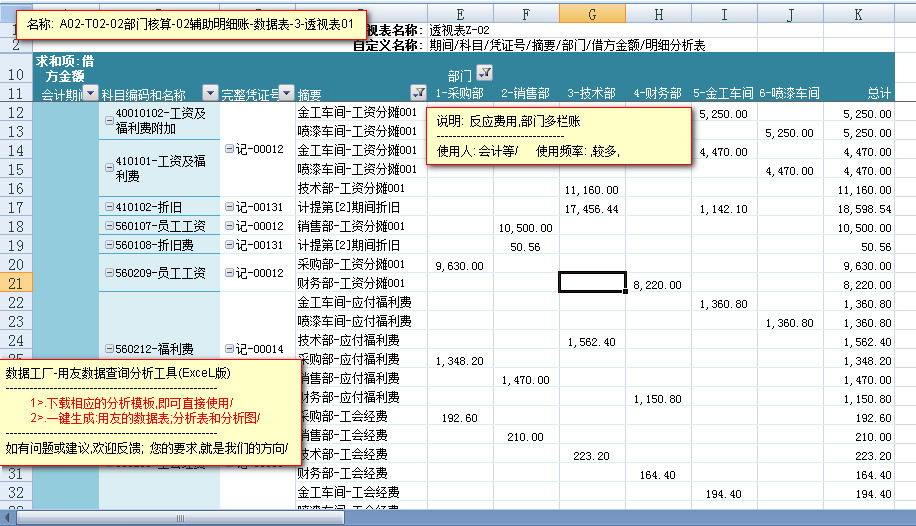Open the 会计期间 dropdown arrow
The height and width of the screenshot is (526, 916).
tap(89, 93)
